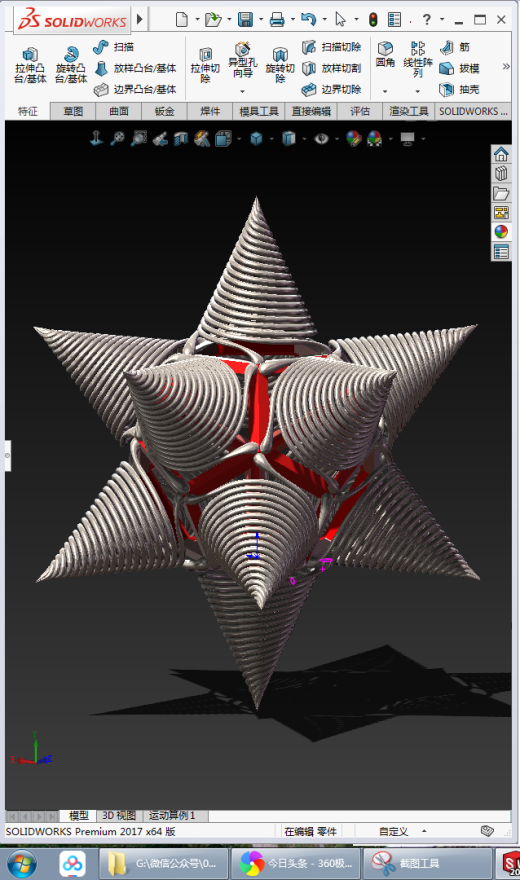Open the Display Style icon
Screen dimensions: 520x880
(x=289, y=138)
